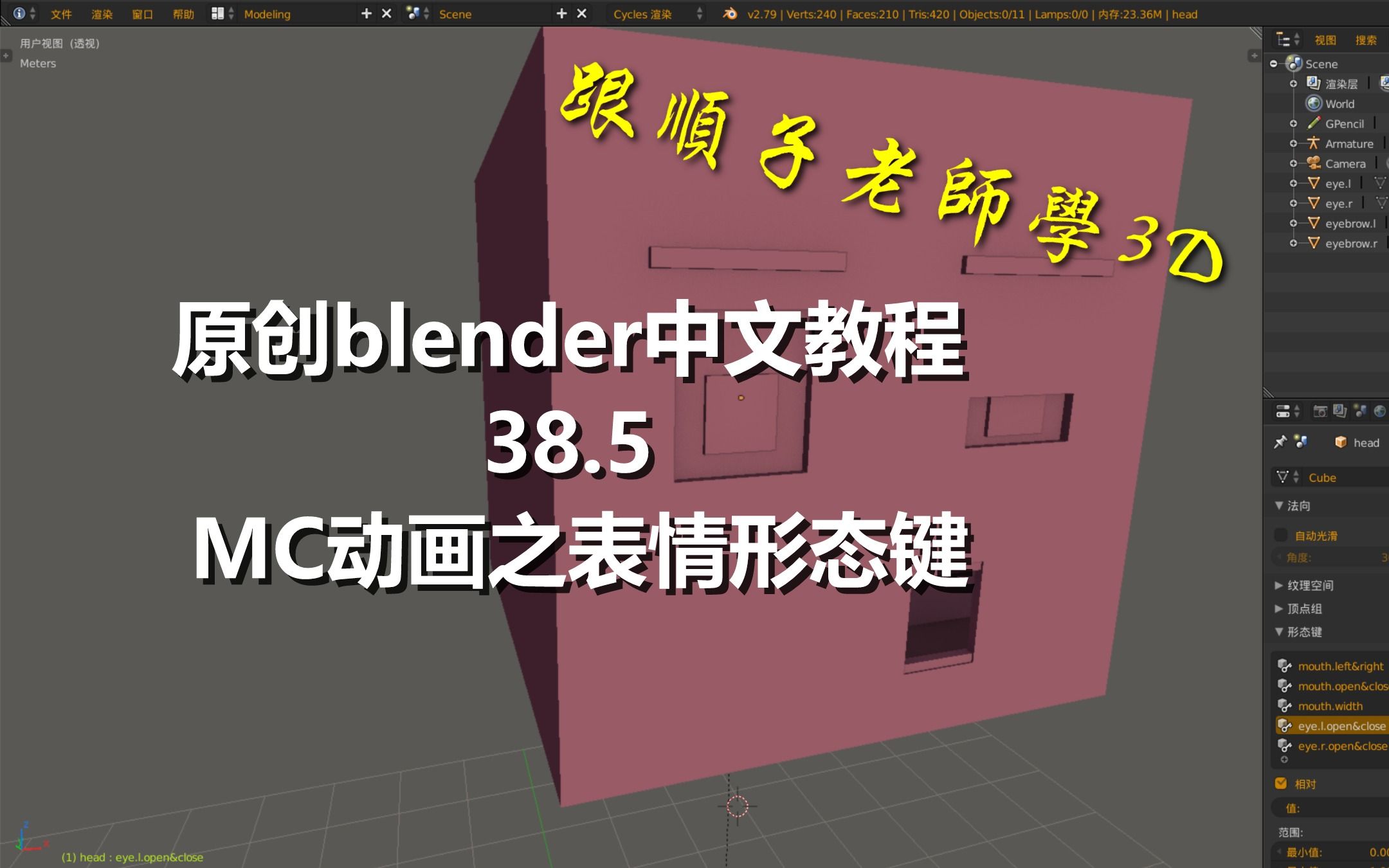The image size is (1389, 868).
Task: Select the Cycles renderer icon
Action: tap(650, 13)
